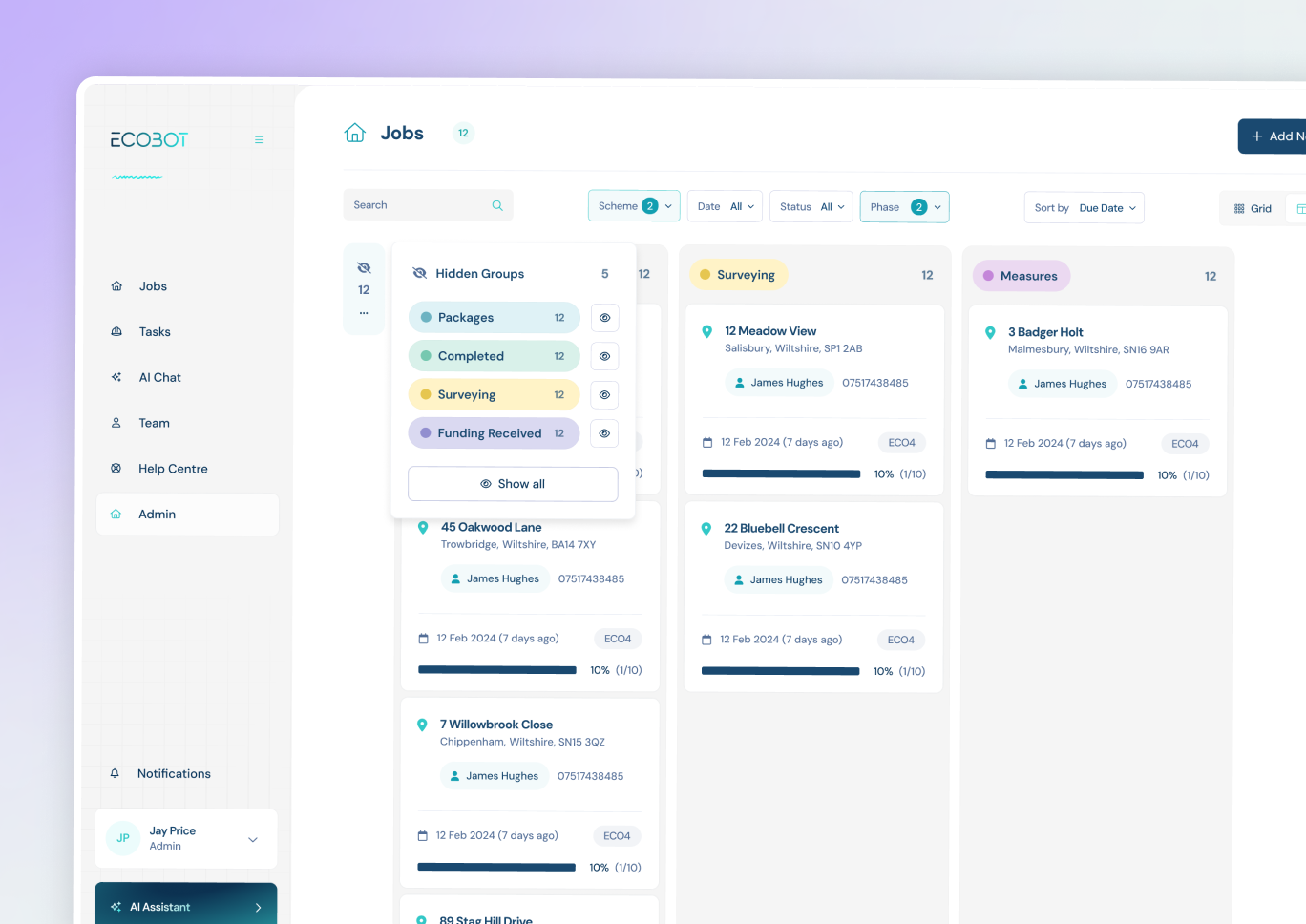The height and width of the screenshot is (924, 1306).
Task: Click progress bar on 22 Bluebell Crescent
Action: [x=780, y=671]
